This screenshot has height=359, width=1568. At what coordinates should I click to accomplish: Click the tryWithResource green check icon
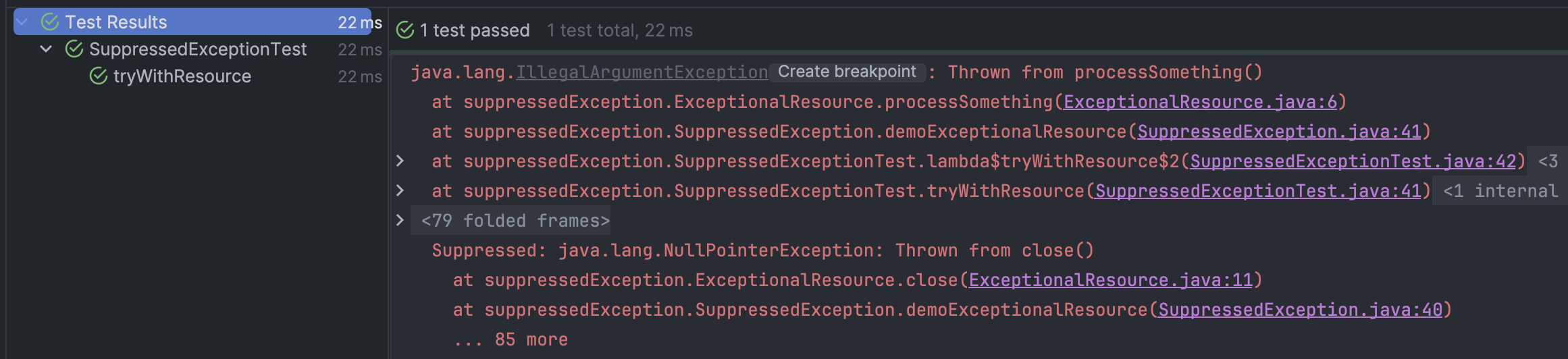pyautogui.click(x=99, y=76)
